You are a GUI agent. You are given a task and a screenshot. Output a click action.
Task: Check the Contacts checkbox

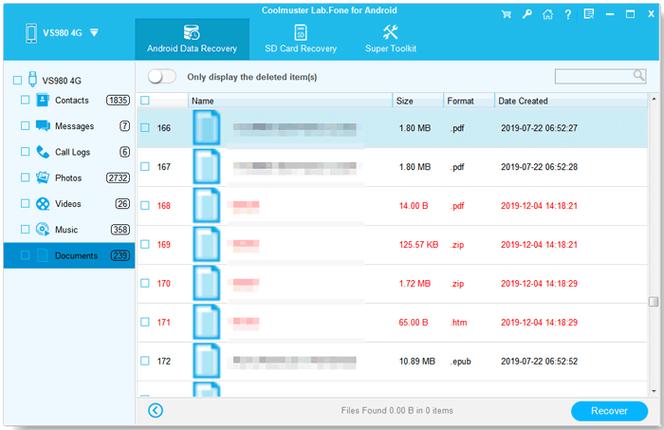tap(25, 100)
